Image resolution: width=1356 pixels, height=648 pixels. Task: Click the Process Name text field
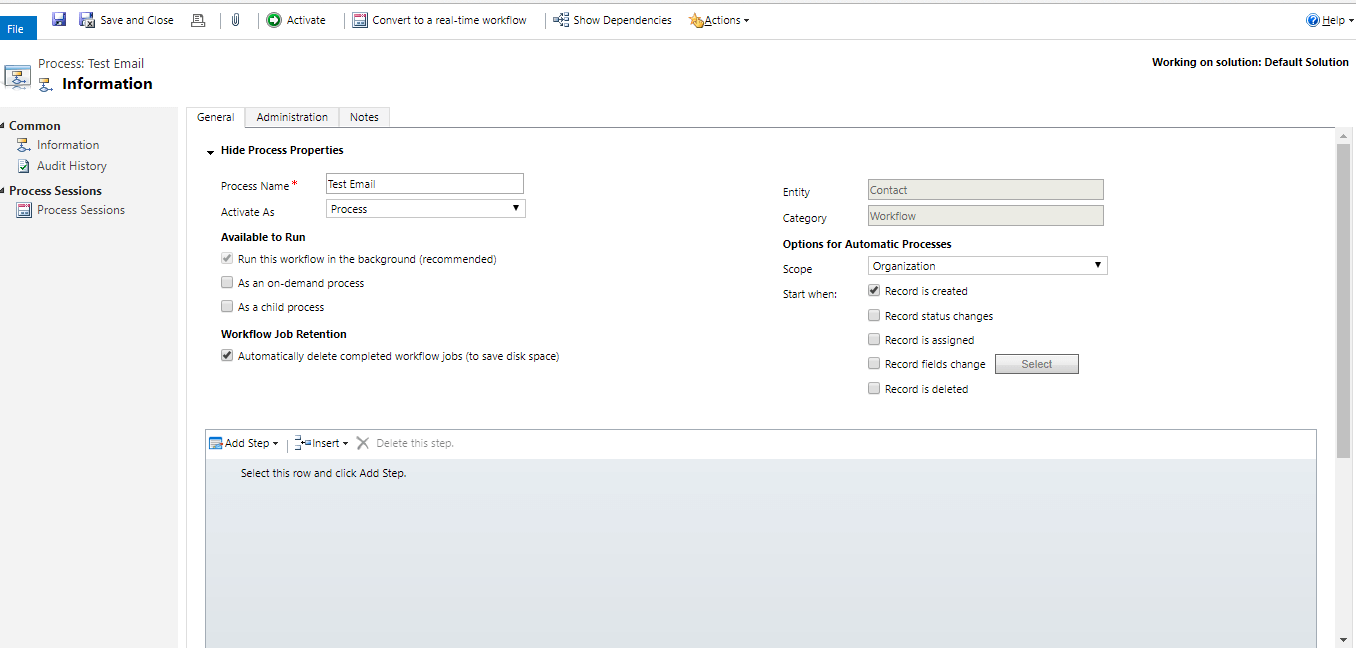(x=424, y=184)
